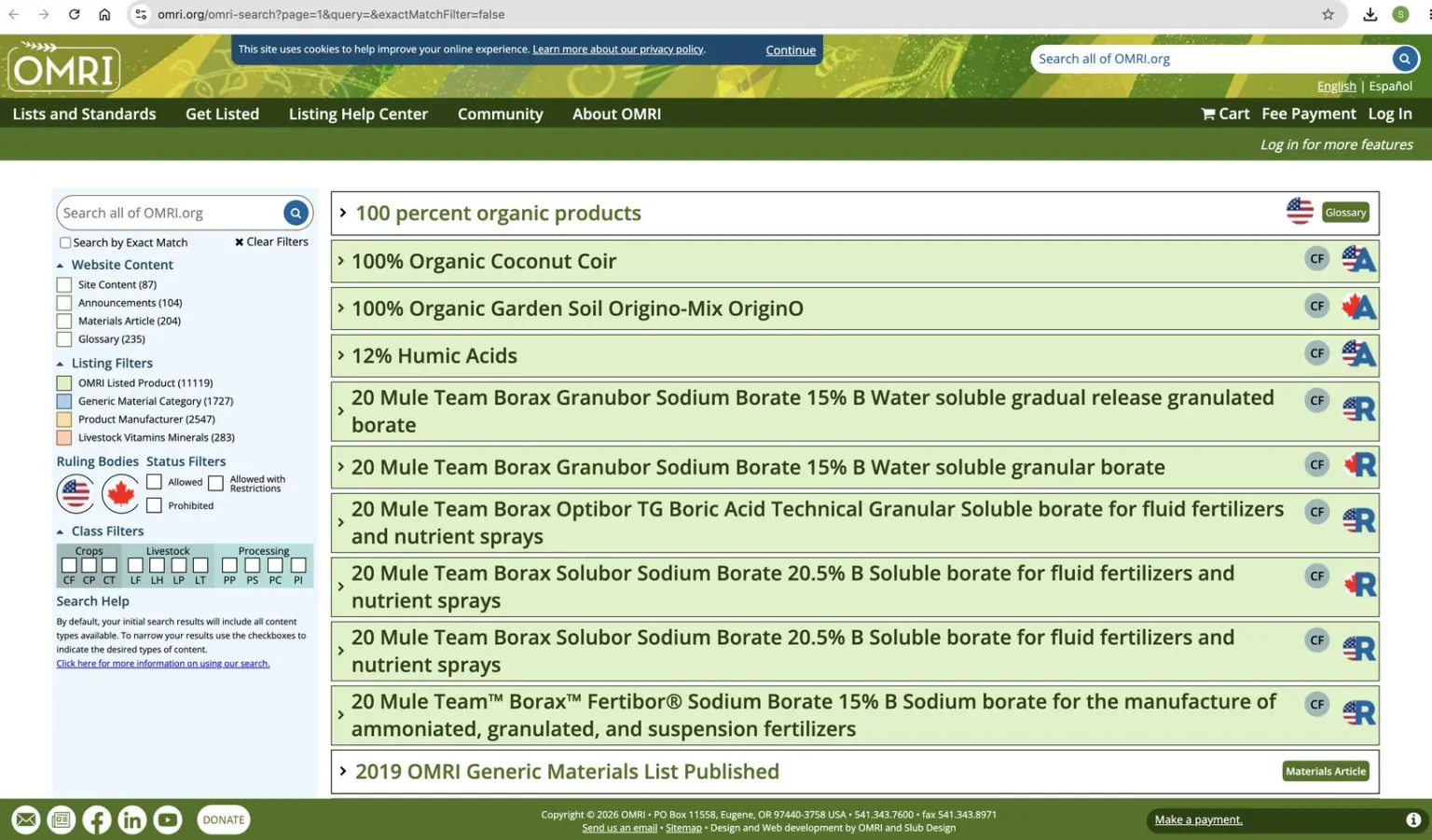Switch language to Español

click(x=1390, y=86)
